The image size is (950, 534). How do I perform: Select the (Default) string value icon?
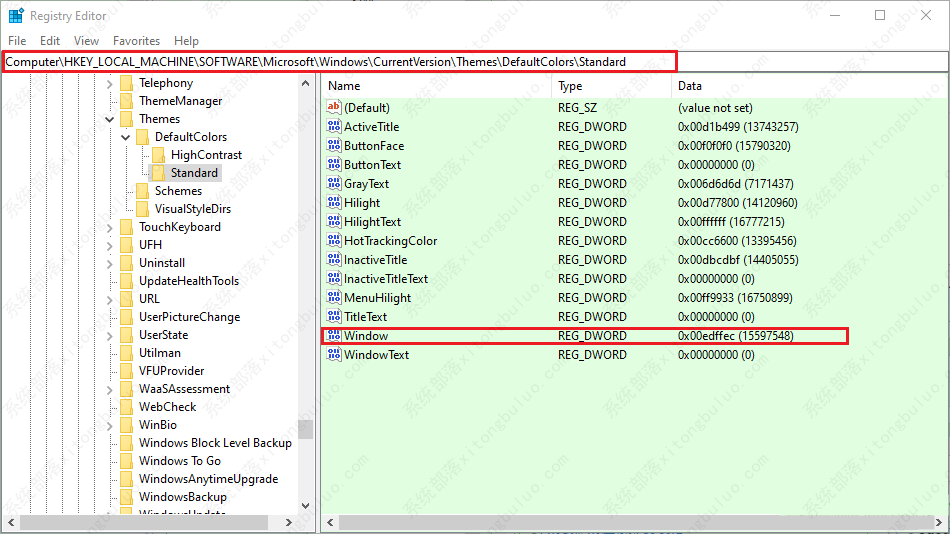[x=334, y=107]
